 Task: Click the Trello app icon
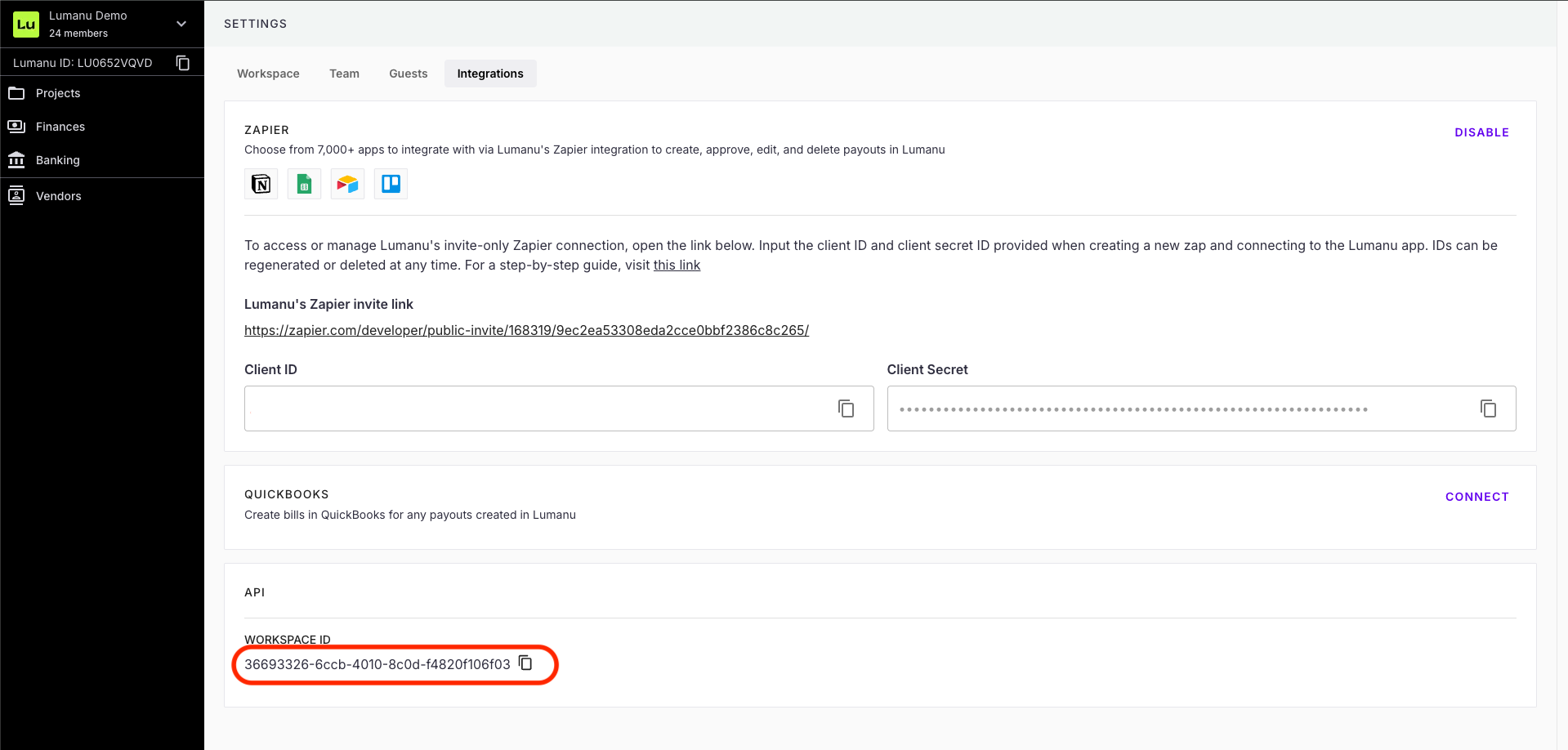[x=391, y=184]
